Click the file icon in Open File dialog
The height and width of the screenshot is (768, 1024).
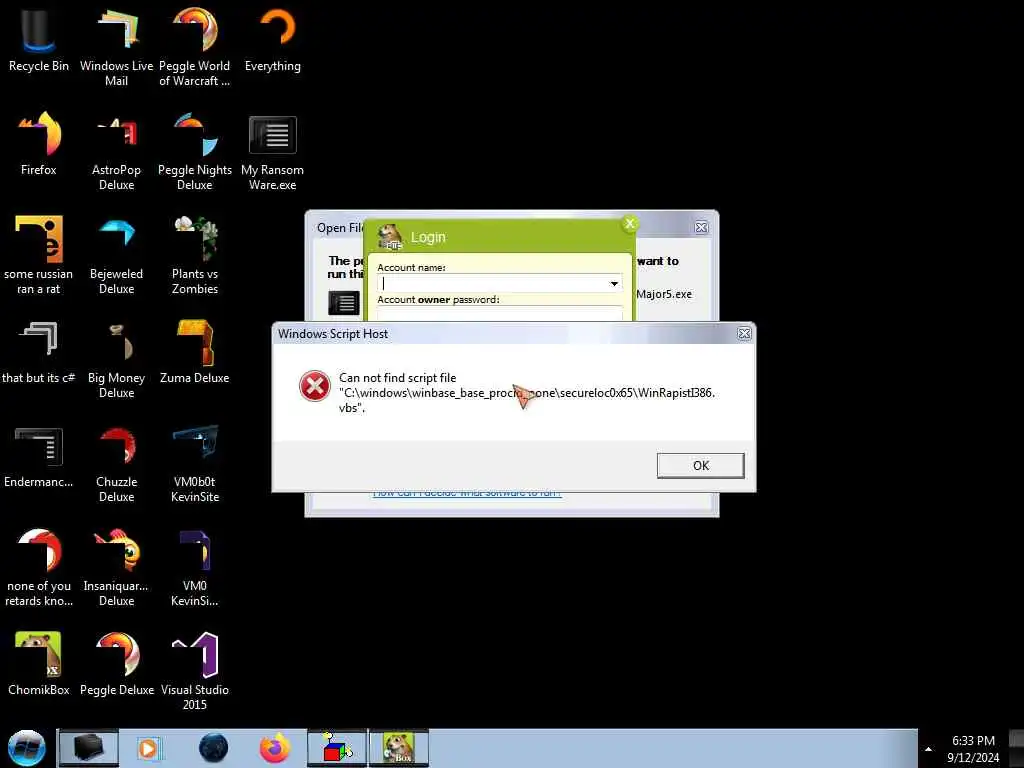coord(344,303)
